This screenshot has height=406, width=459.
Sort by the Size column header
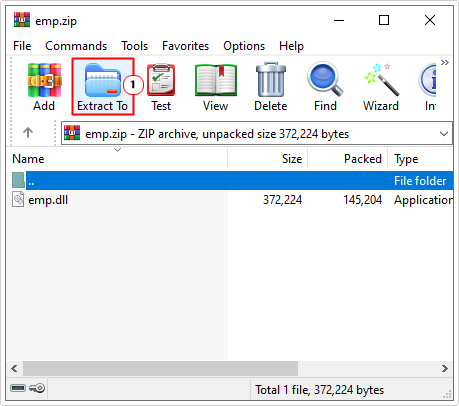coord(268,159)
